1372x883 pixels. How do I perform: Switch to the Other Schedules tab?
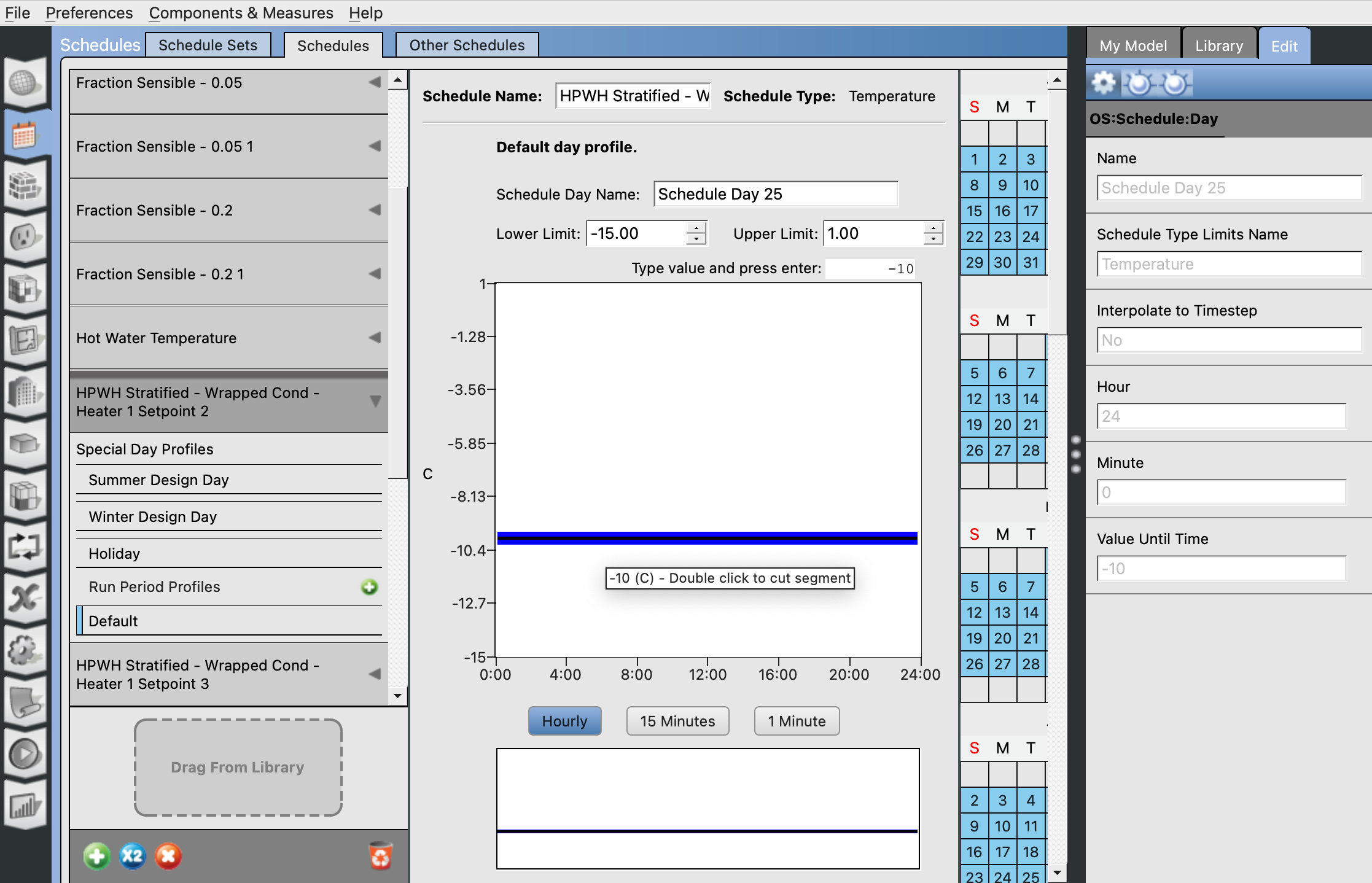(x=467, y=45)
